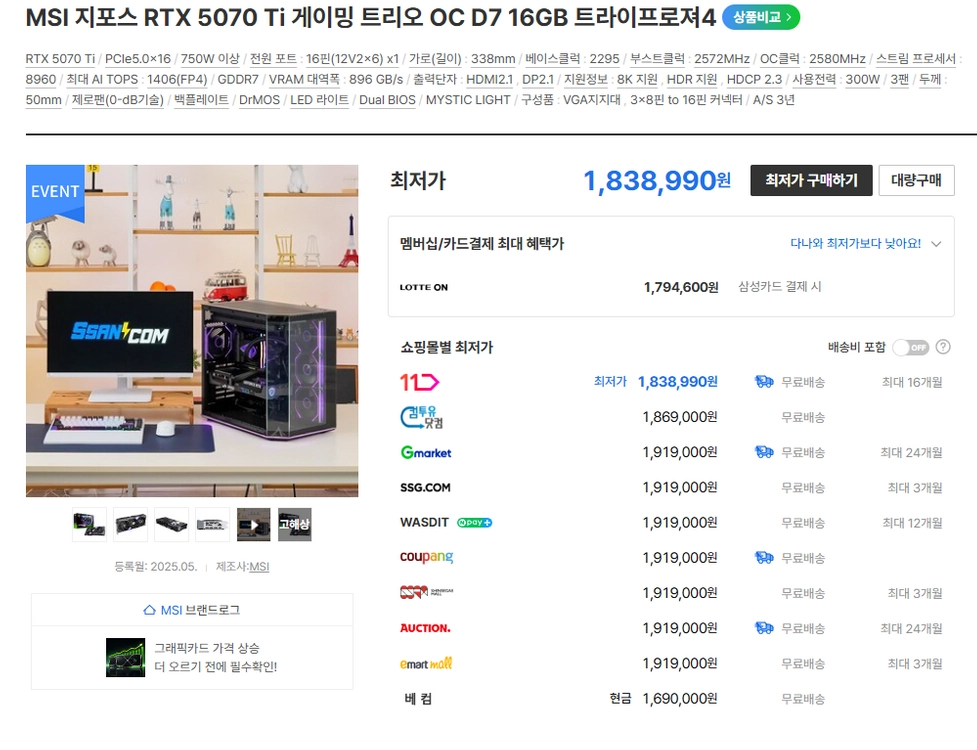Click the LOTTE ON logo
Image resolution: width=977 pixels, height=750 pixels.
424,287
